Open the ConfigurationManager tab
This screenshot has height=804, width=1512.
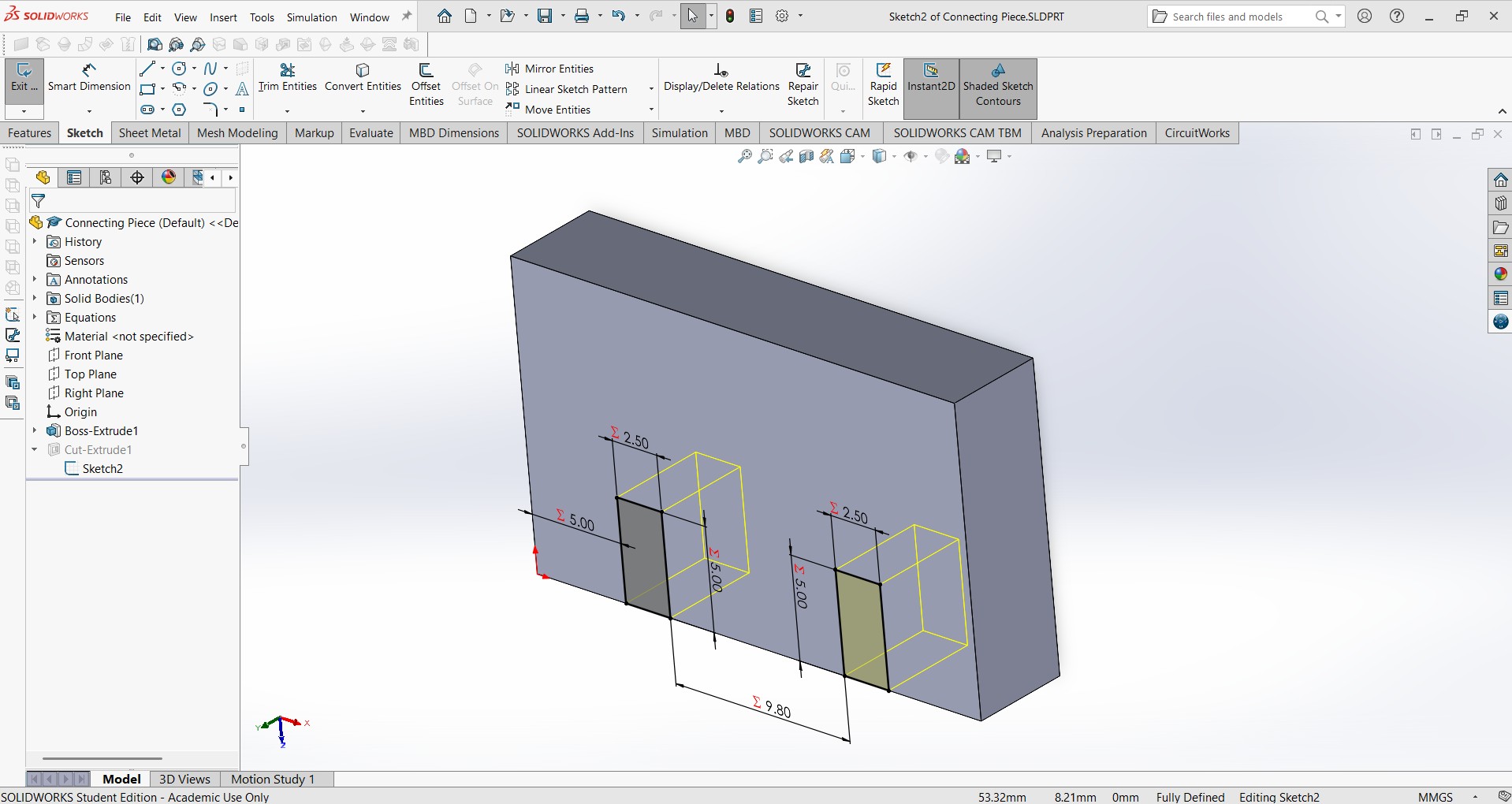click(106, 177)
